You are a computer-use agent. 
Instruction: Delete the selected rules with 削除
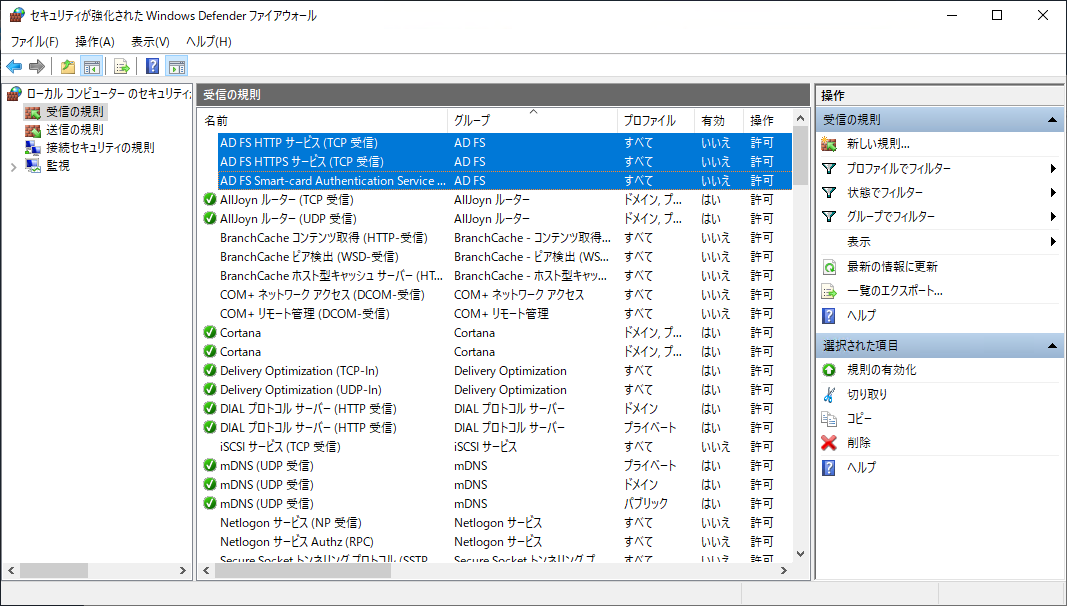[859, 443]
